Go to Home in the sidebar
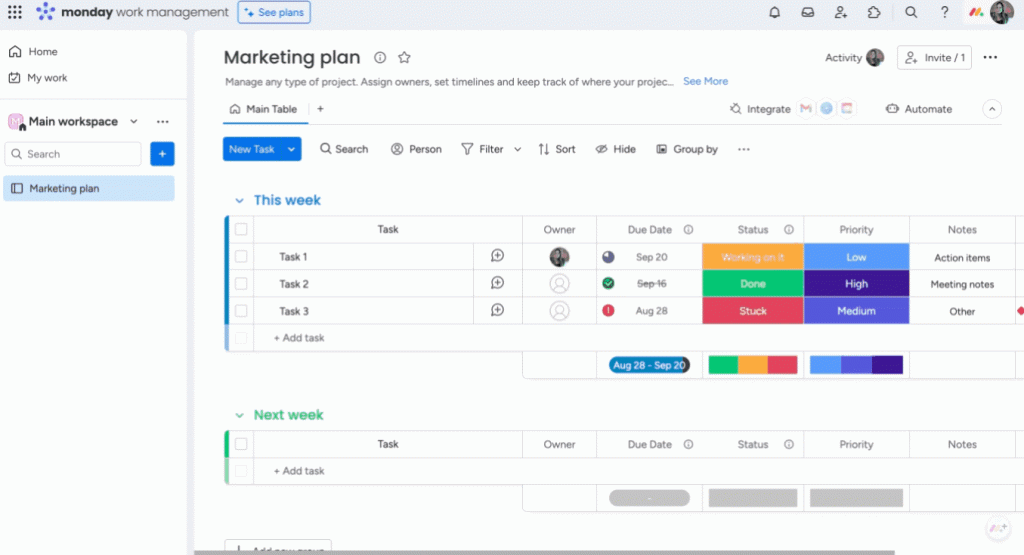The height and width of the screenshot is (555, 1024). (42, 52)
